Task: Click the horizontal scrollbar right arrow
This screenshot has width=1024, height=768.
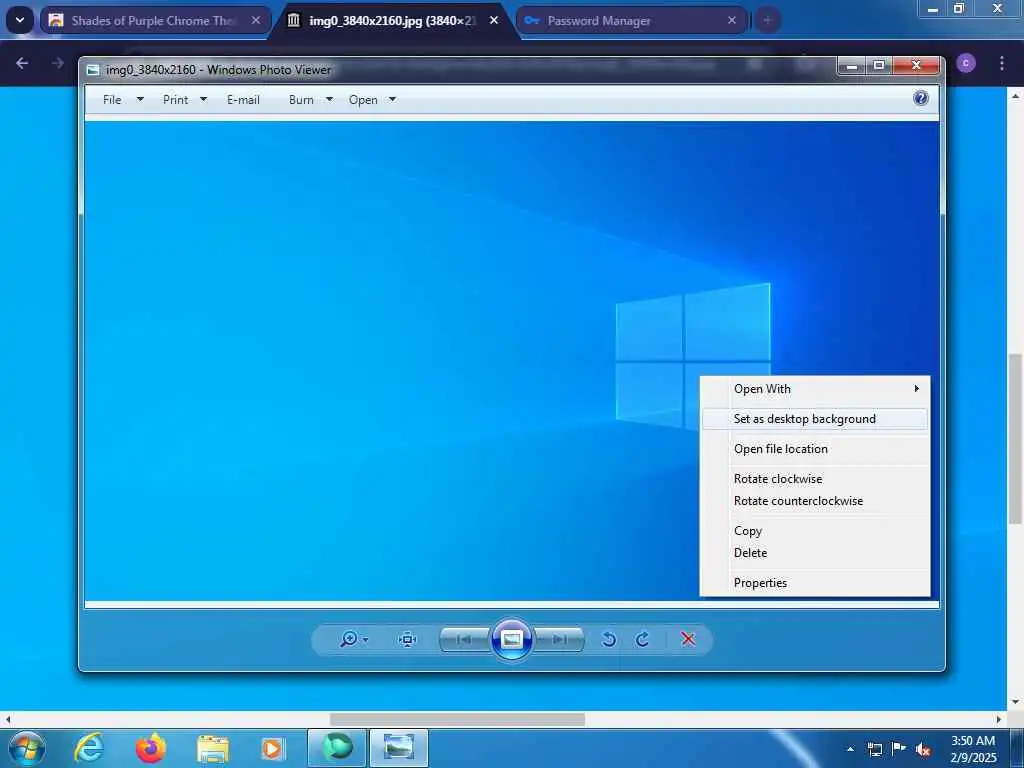Action: tap(999, 719)
